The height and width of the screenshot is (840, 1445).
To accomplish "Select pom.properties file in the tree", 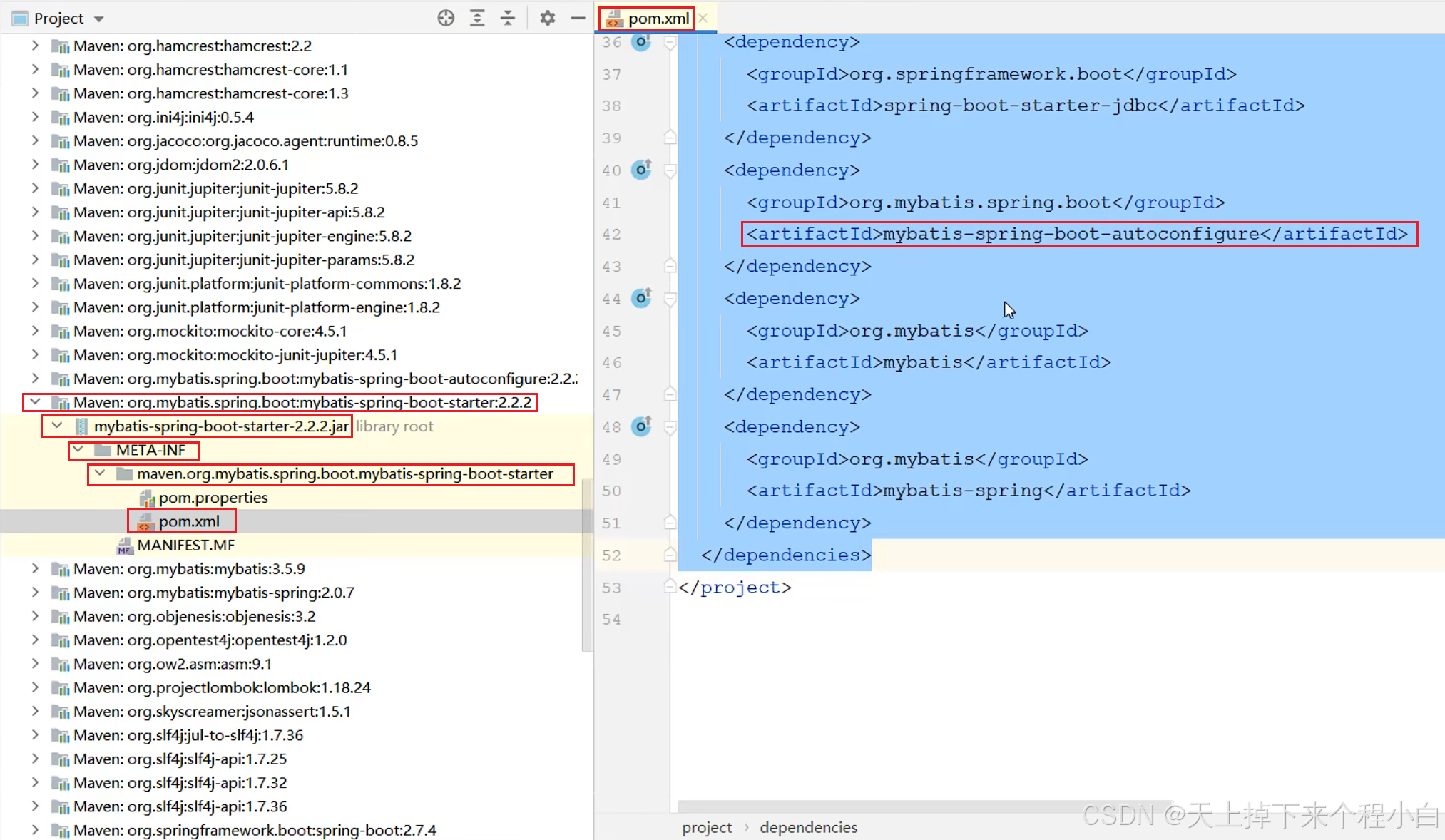I will [213, 498].
